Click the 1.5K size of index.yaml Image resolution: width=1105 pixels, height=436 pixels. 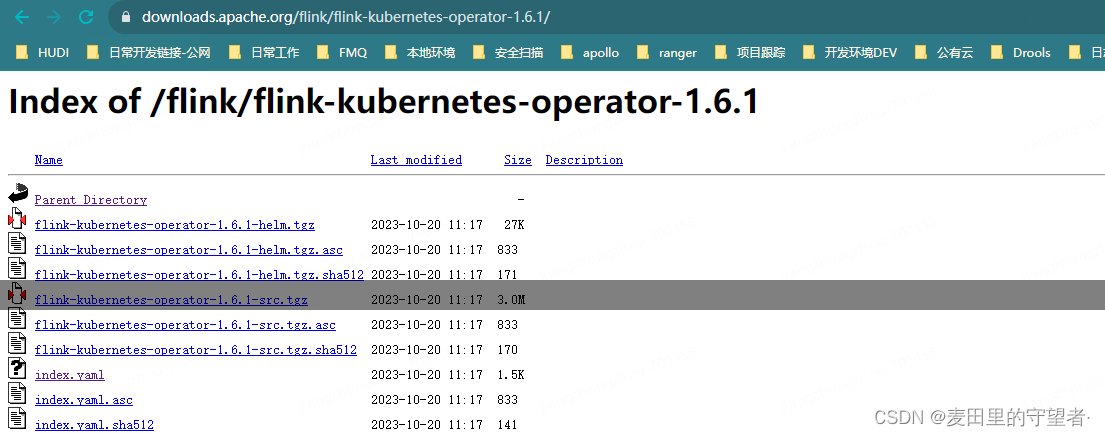coord(511,375)
